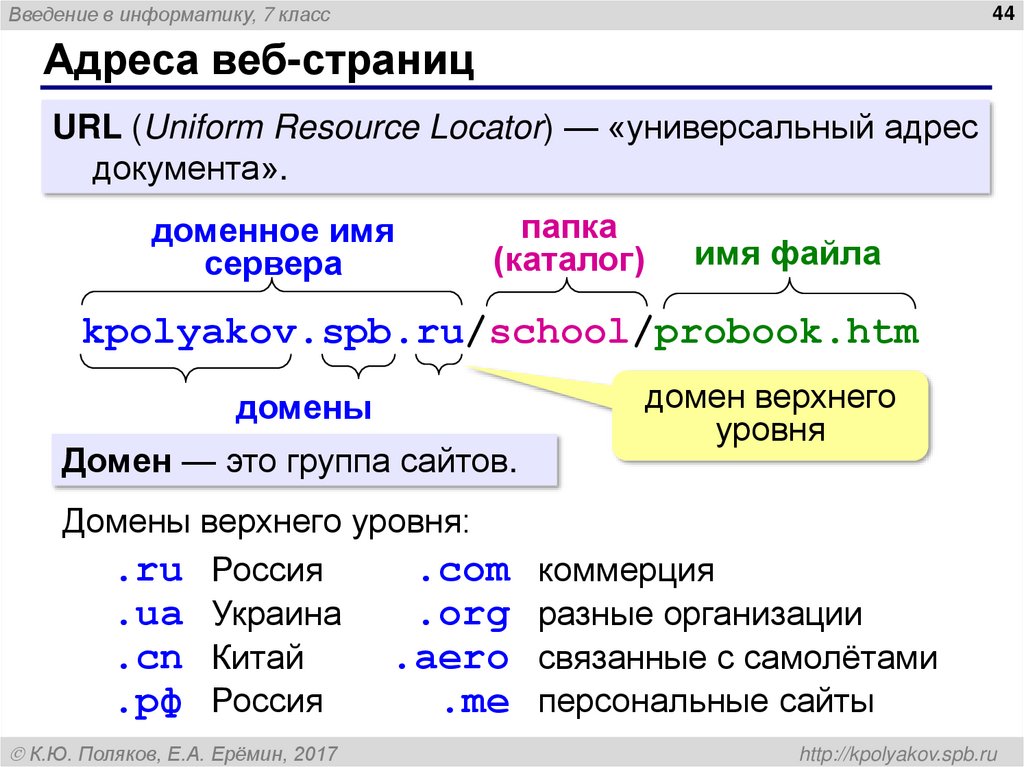Click the filename probook.htm

pos(787,332)
